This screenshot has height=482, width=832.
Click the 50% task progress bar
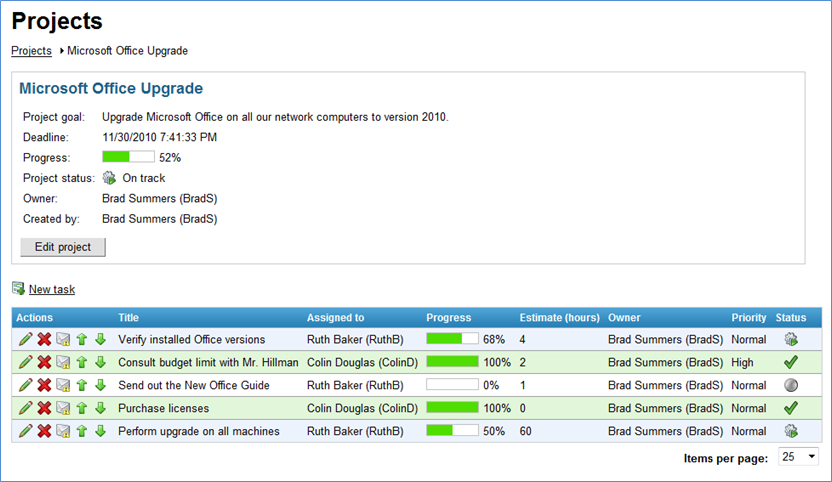[452, 431]
